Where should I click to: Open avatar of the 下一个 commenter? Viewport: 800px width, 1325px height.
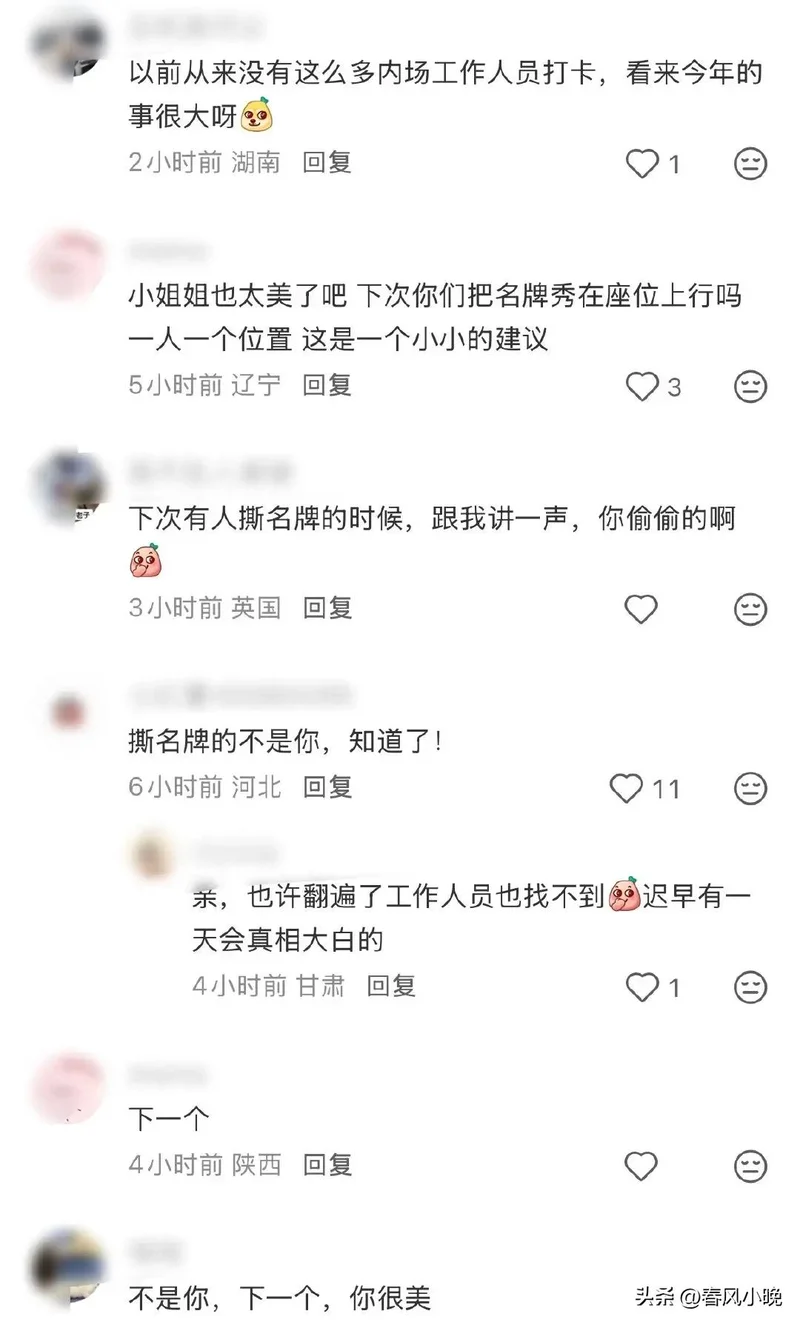click(x=68, y=1086)
